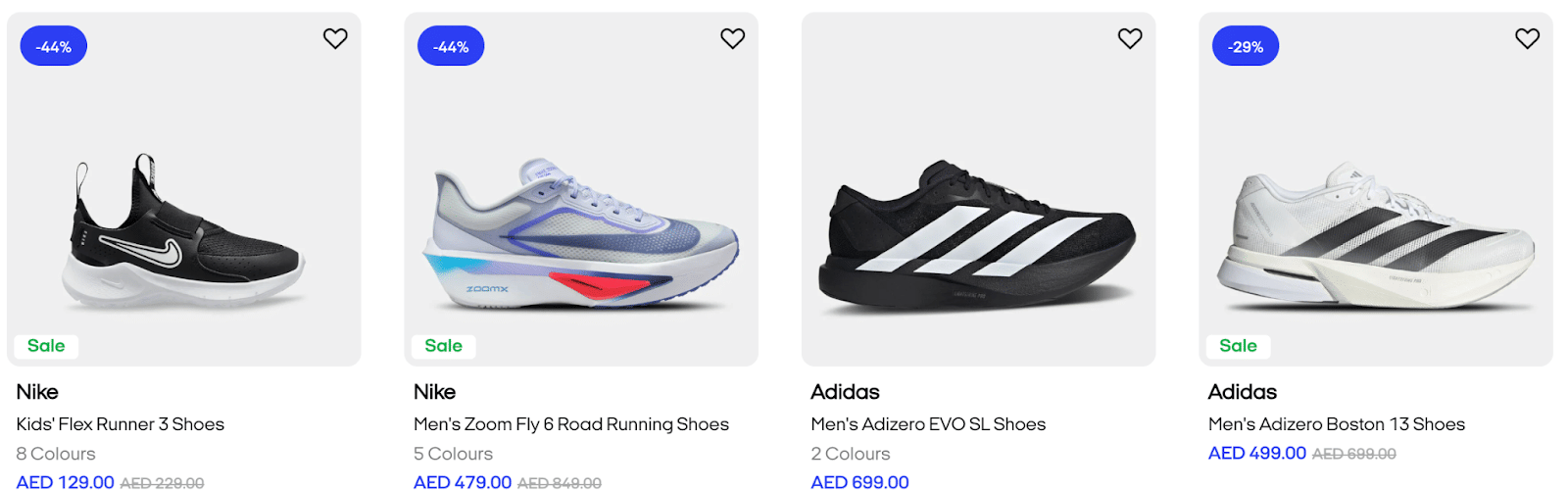Screen dimensions: 1568x490
Task: Toggle wishlist heart on Adizero EVO SL
Action: pos(1130,38)
